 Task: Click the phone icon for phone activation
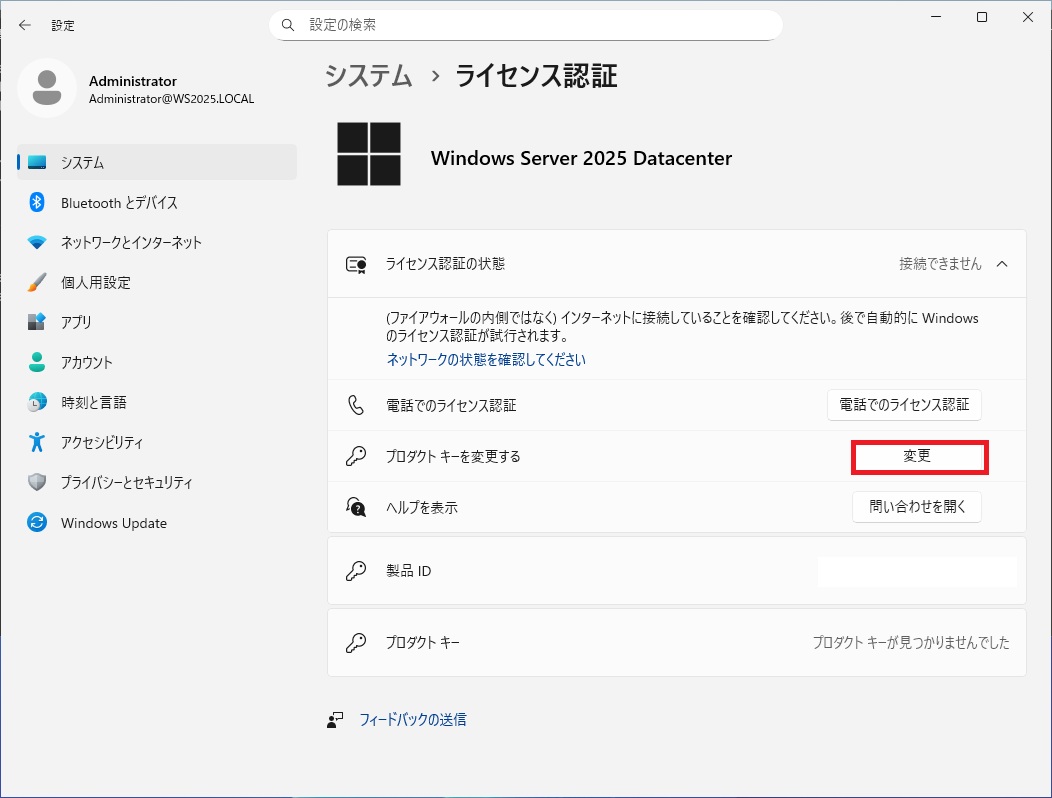(356, 405)
